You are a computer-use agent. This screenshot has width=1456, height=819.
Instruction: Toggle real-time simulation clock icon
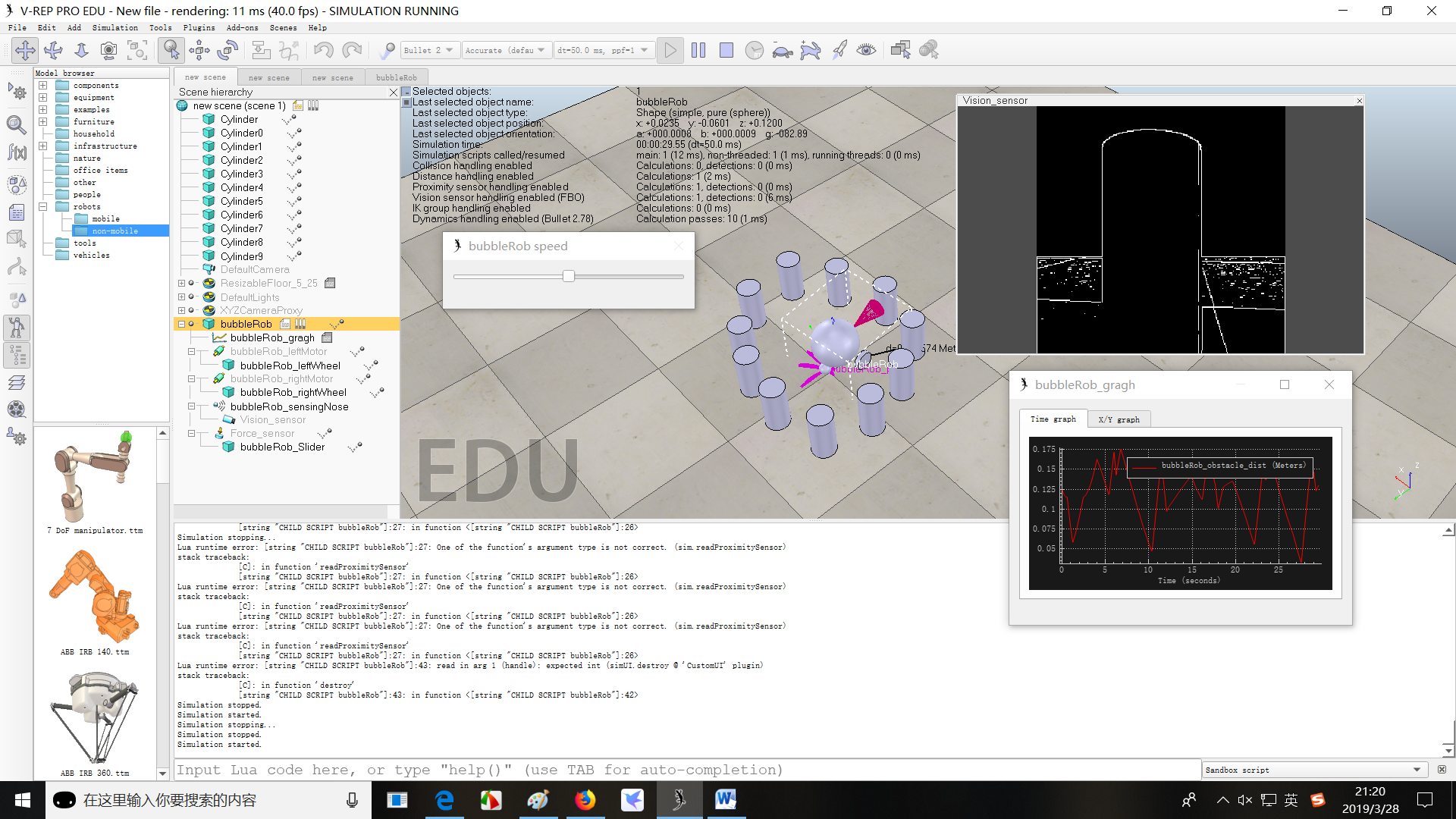click(x=754, y=50)
